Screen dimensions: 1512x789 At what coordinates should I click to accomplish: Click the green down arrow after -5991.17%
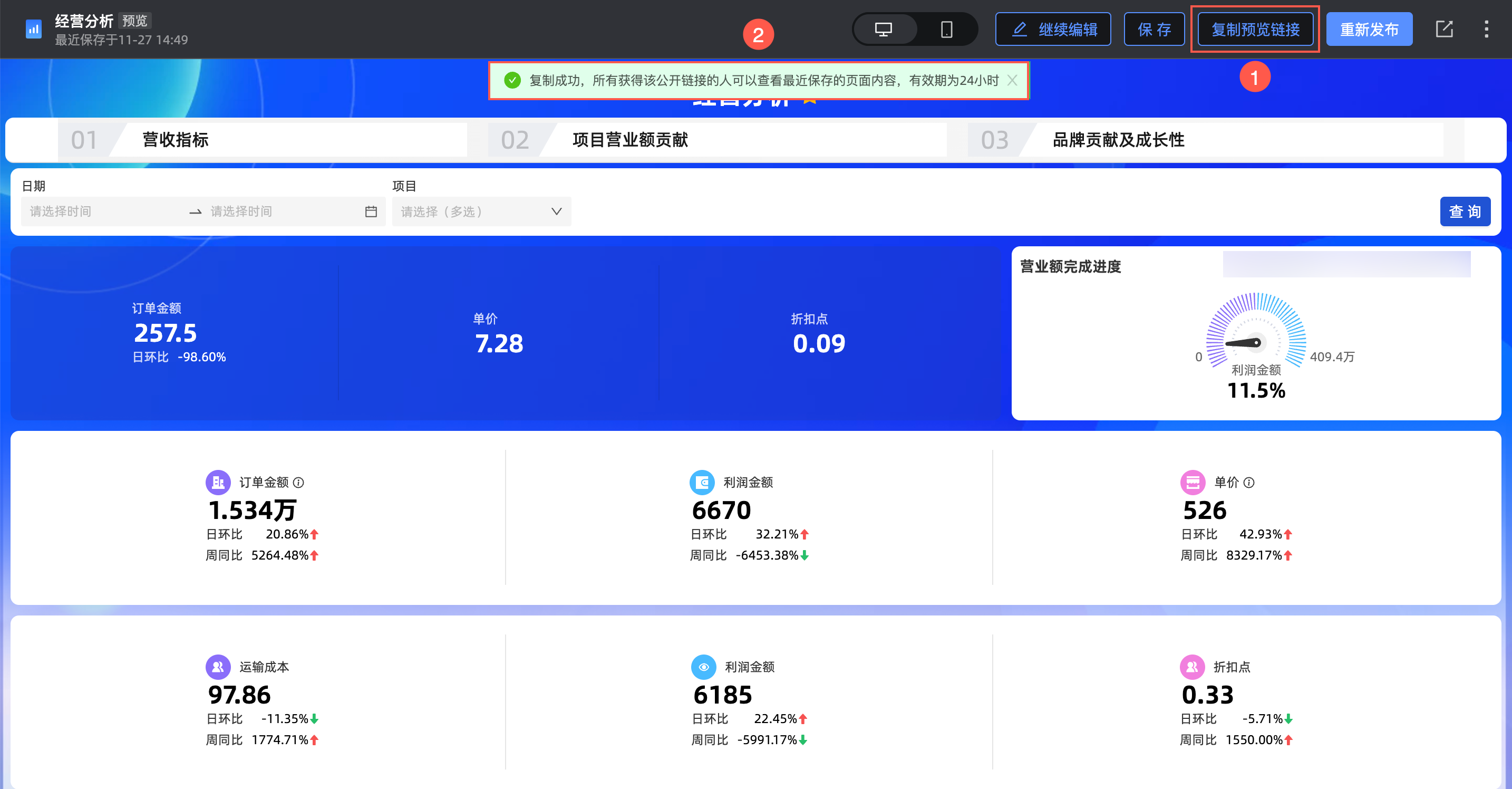pyautogui.click(x=803, y=740)
